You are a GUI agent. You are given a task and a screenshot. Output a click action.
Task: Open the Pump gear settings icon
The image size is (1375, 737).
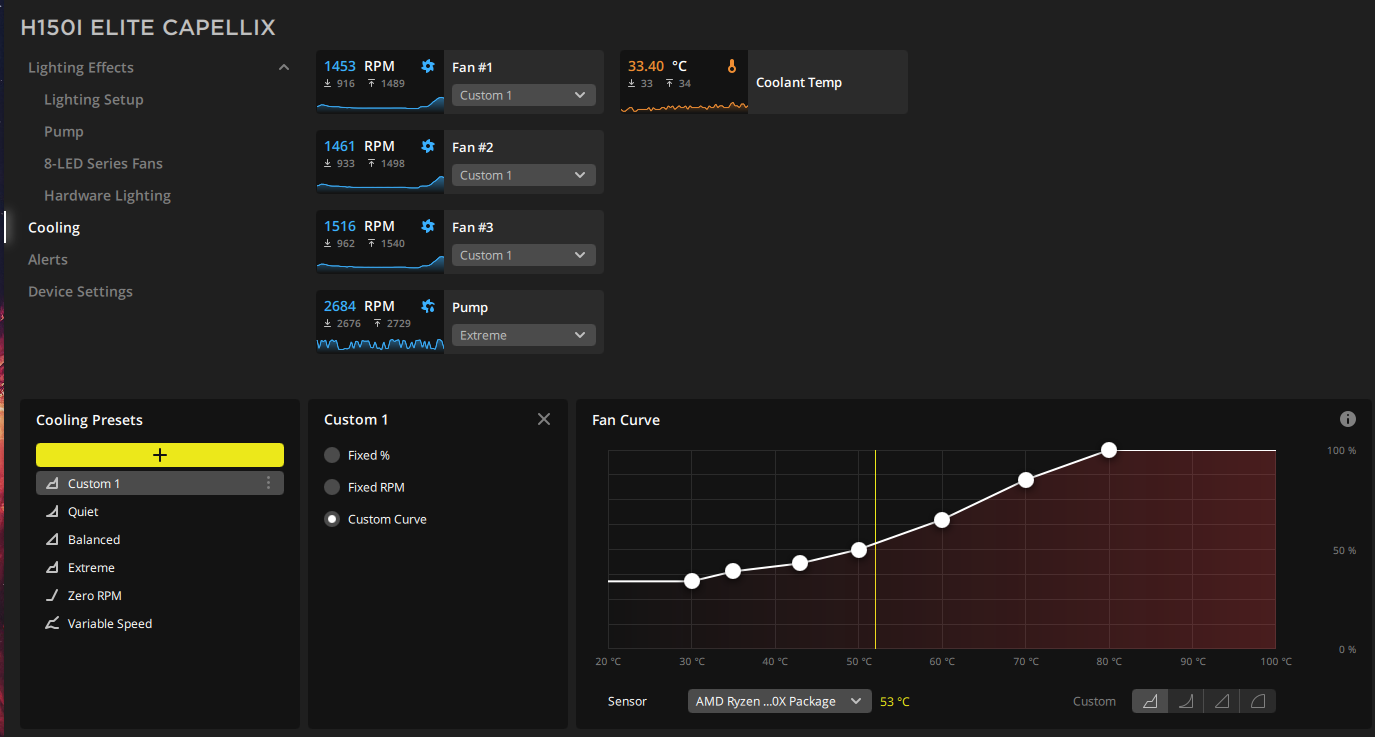pyautogui.click(x=428, y=306)
